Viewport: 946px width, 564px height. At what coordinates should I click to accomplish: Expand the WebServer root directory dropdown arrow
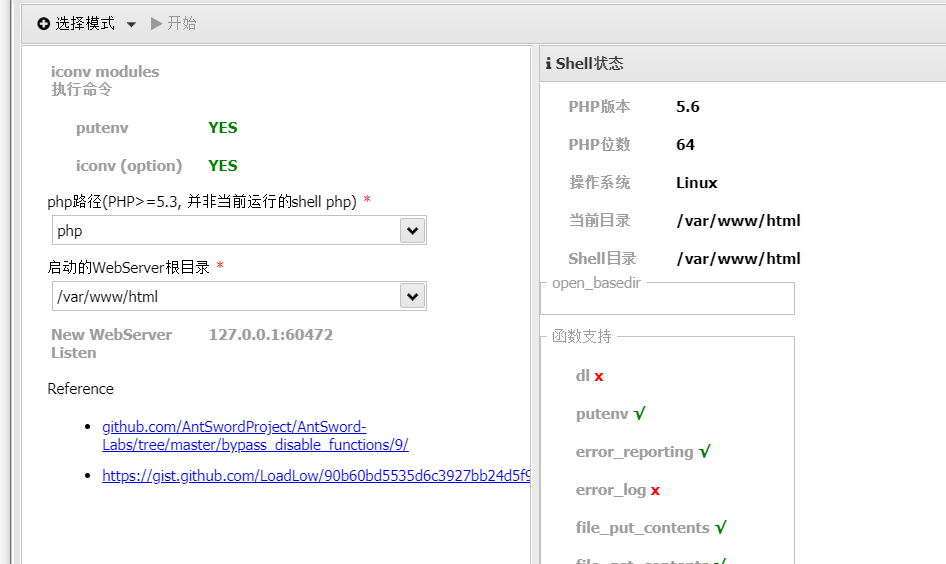point(413,296)
